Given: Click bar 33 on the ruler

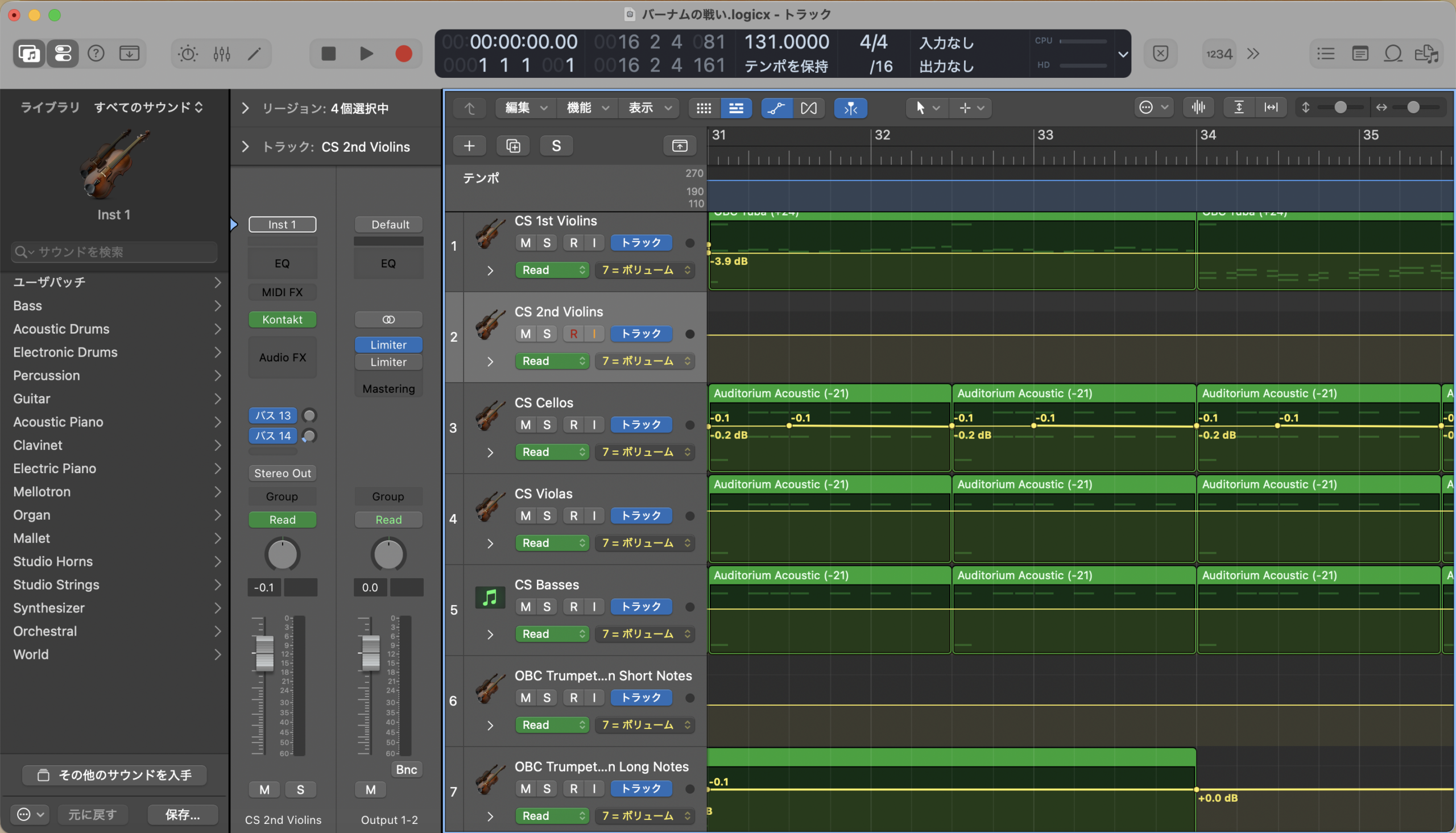Looking at the screenshot, I should (x=1045, y=135).
